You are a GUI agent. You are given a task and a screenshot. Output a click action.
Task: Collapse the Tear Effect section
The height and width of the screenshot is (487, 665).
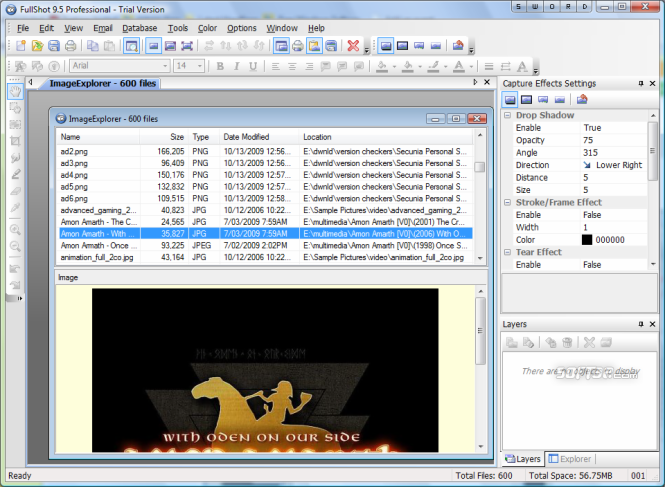coord(507,252)
